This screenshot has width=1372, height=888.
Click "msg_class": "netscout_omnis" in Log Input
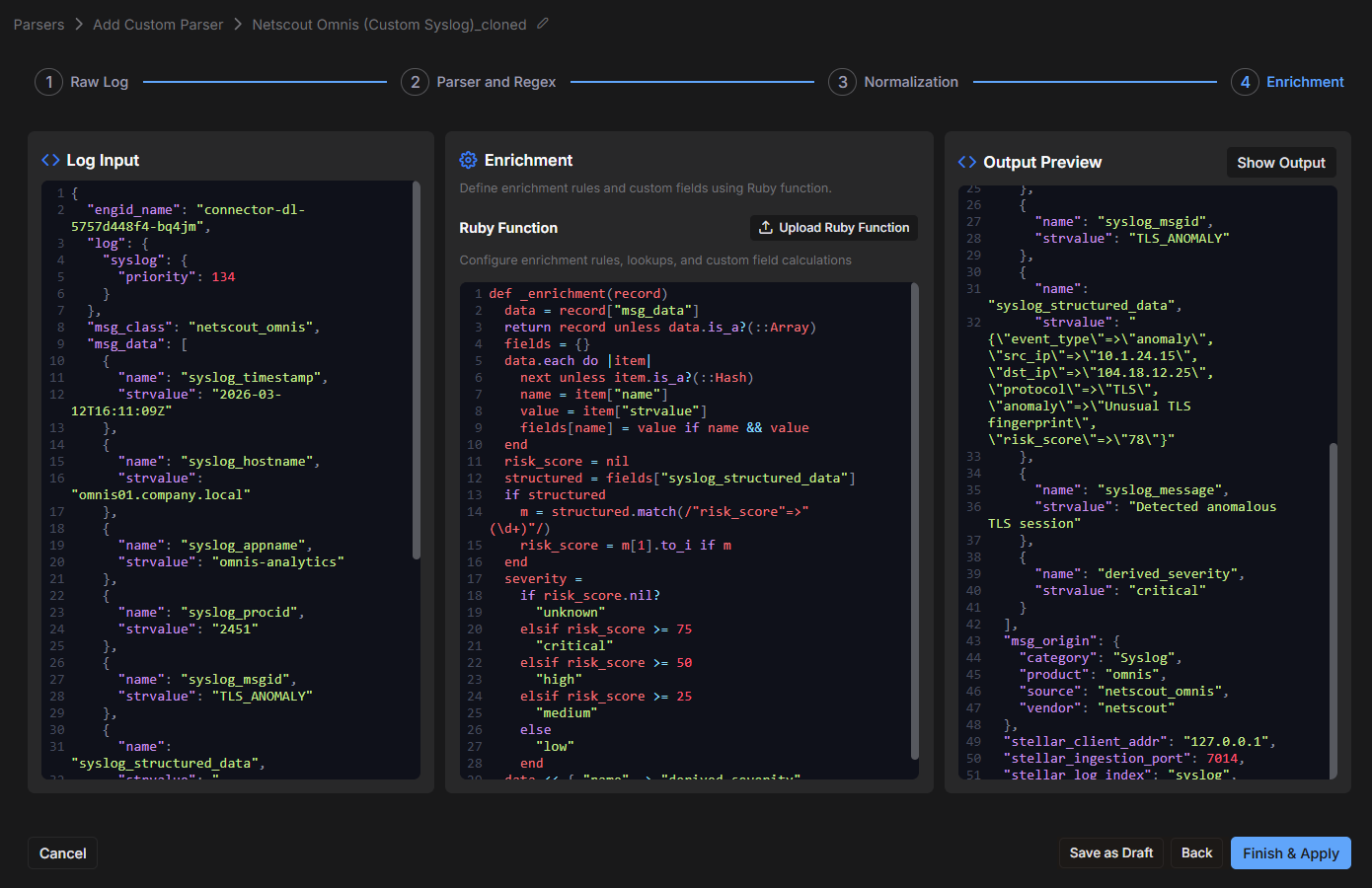(203, 328)
